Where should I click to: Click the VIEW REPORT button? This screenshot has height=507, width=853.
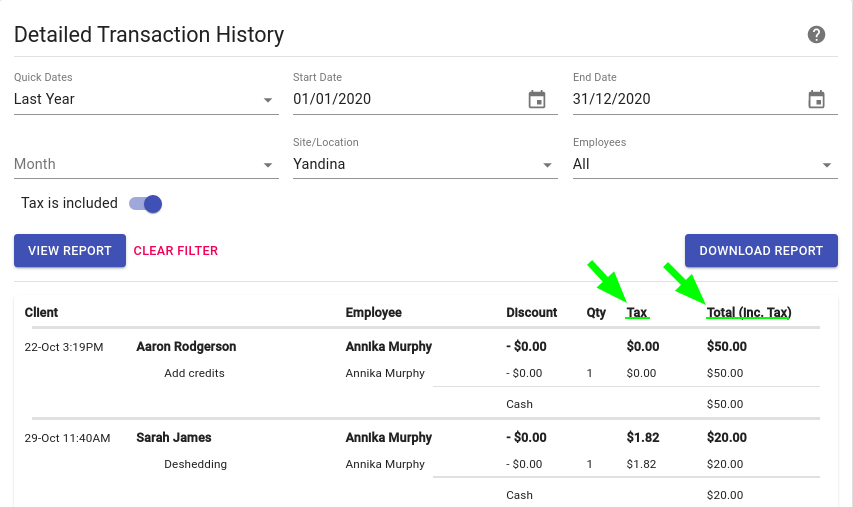tap(70, 251)
